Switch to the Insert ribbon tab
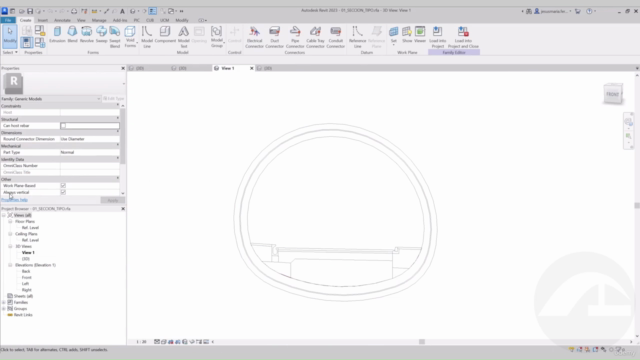640x360 pixels. click(x=42, y=20)
